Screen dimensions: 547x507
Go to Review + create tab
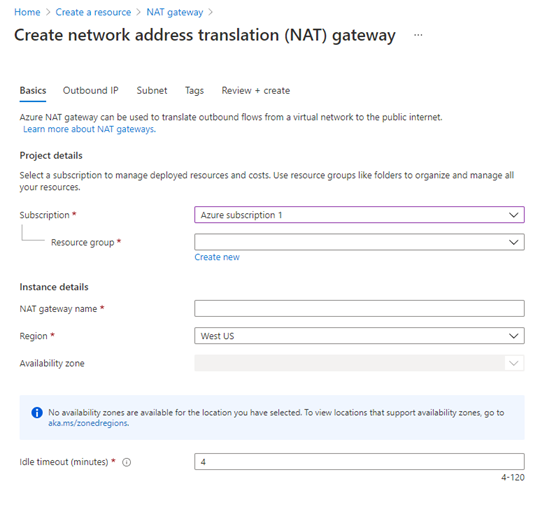[256, 91]
